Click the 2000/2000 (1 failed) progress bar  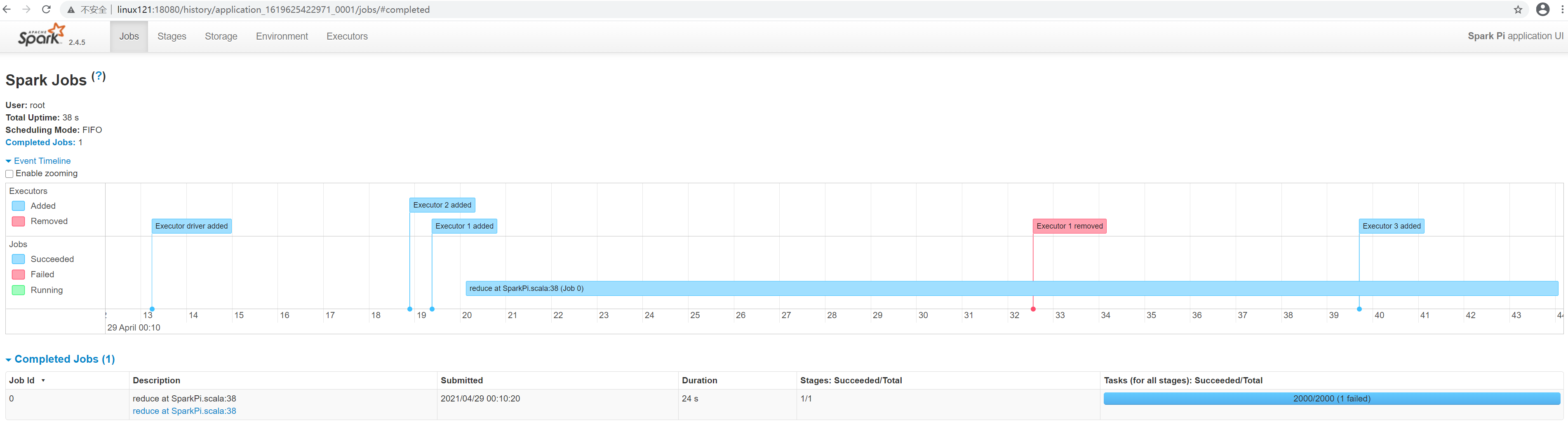[x=1332, y=399]
